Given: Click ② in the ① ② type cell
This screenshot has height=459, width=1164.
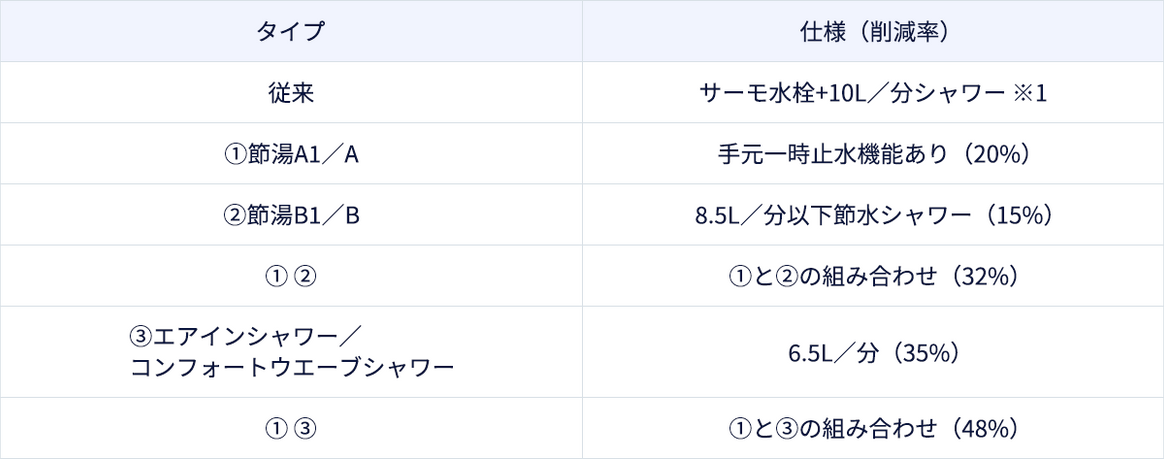Looking at the screenshot, I should pos(306,276).
